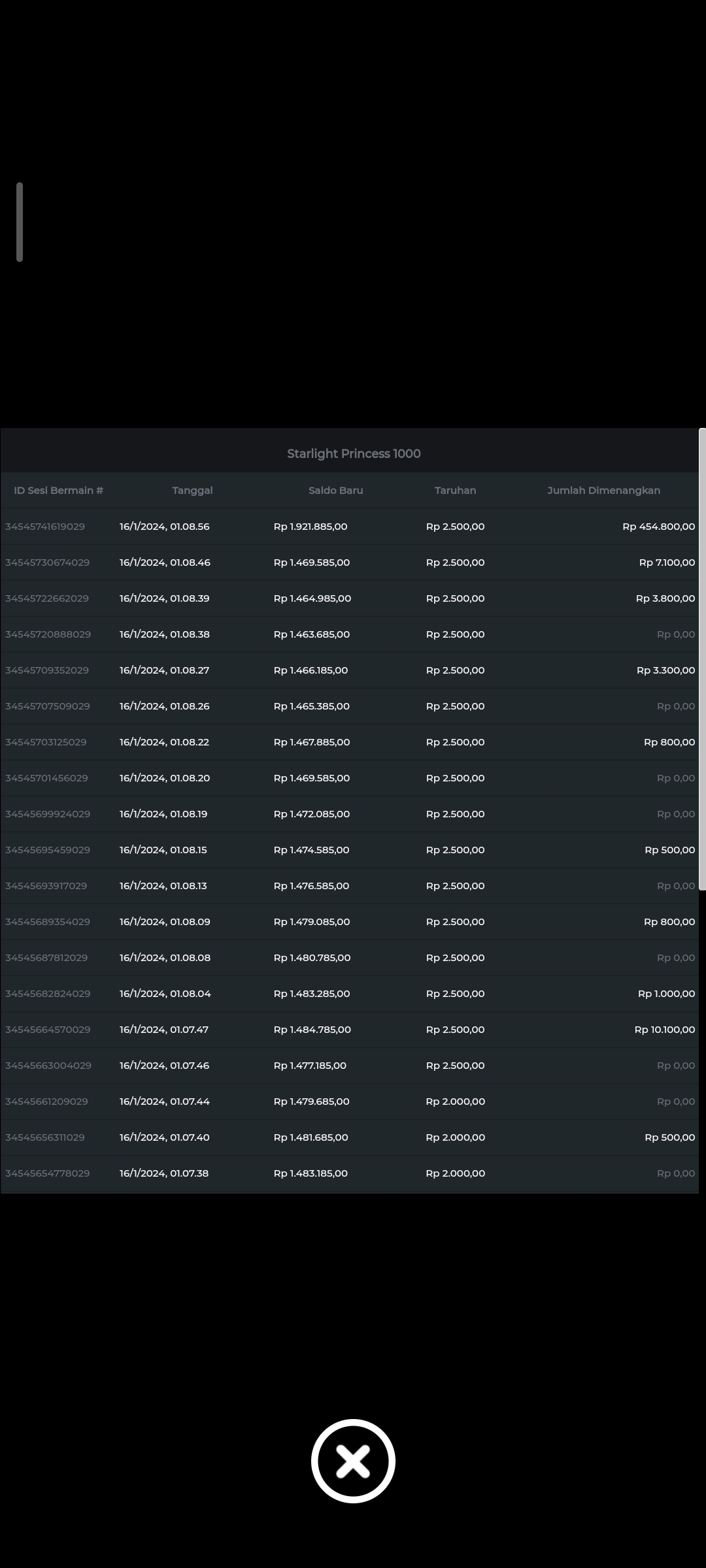Image resolution: width=706 pixels, height=1568 pixels.
Task: Click the Starlight Princess 1000 title
Action: coord(354,453)
